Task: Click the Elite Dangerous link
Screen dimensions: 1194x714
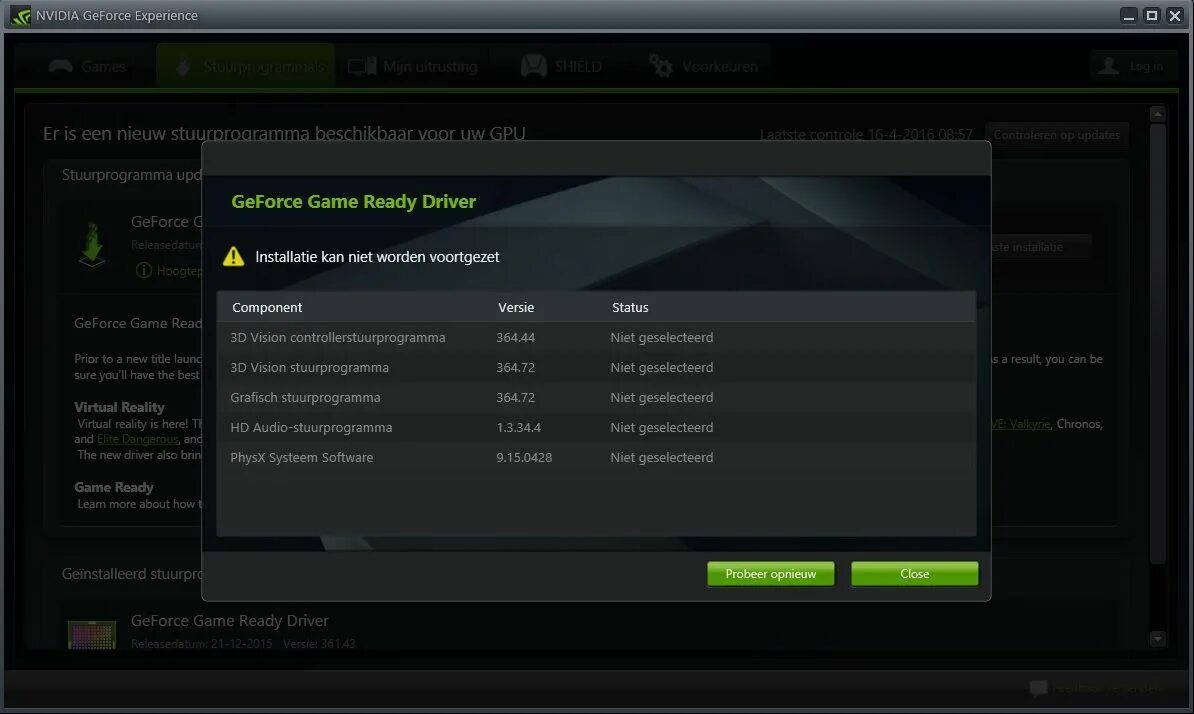Action: click(137, 439)
